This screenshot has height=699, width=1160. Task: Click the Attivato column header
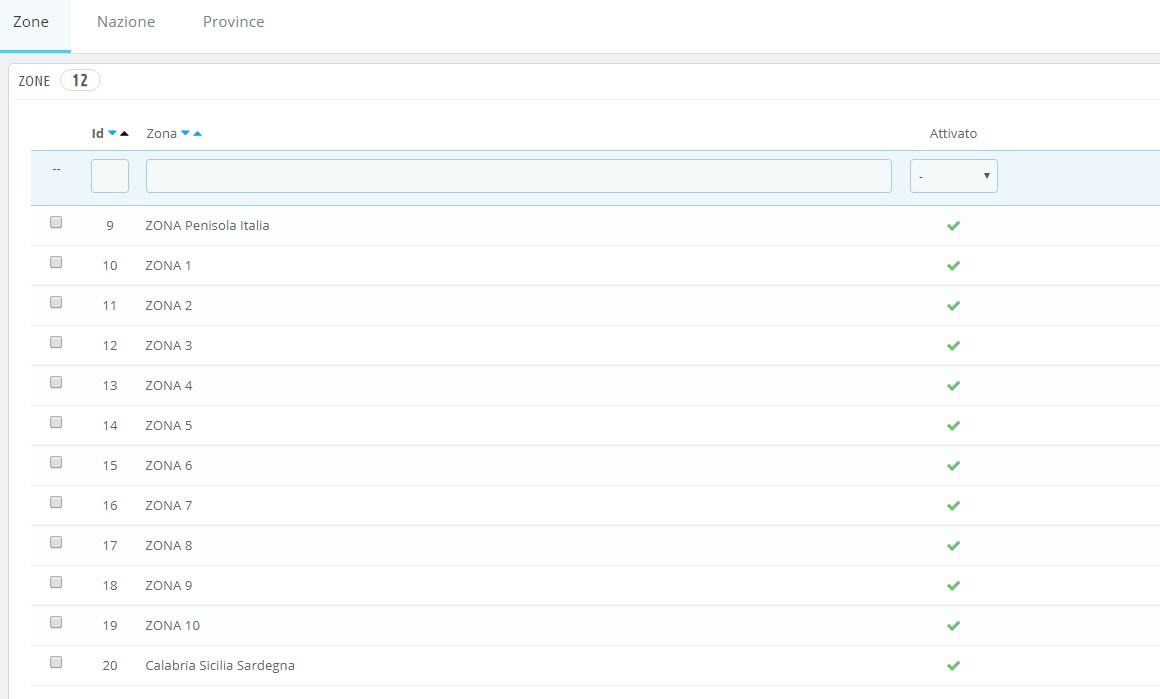click(x=953, y=133)
